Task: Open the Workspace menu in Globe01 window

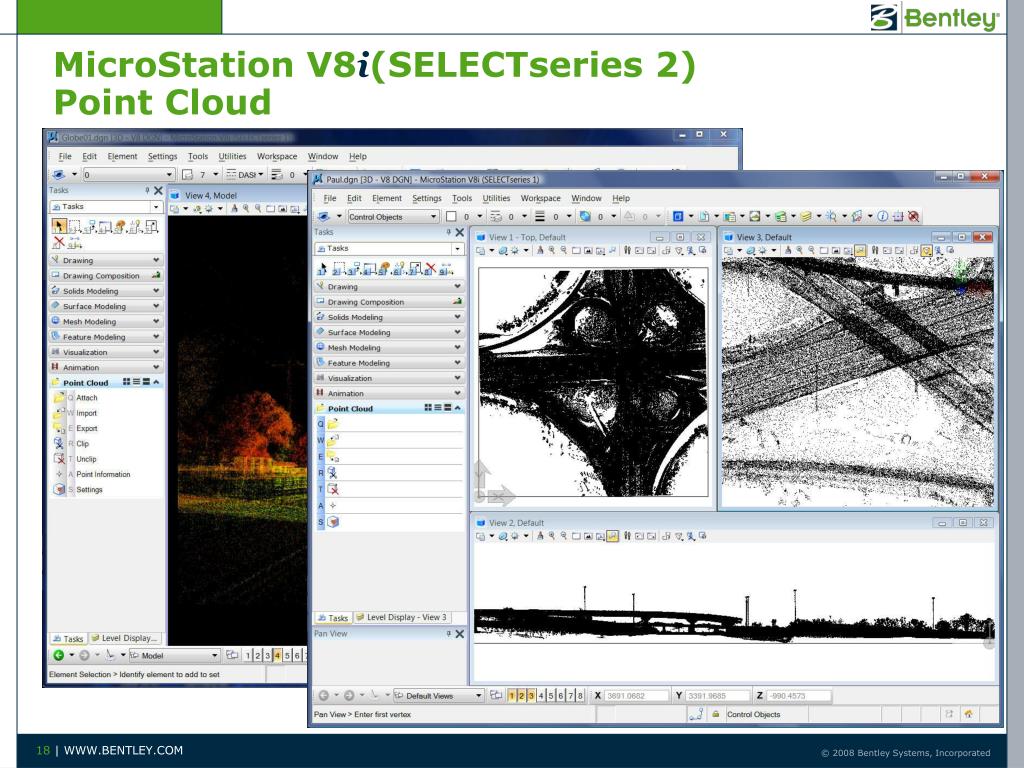Action: click(277, 157)
